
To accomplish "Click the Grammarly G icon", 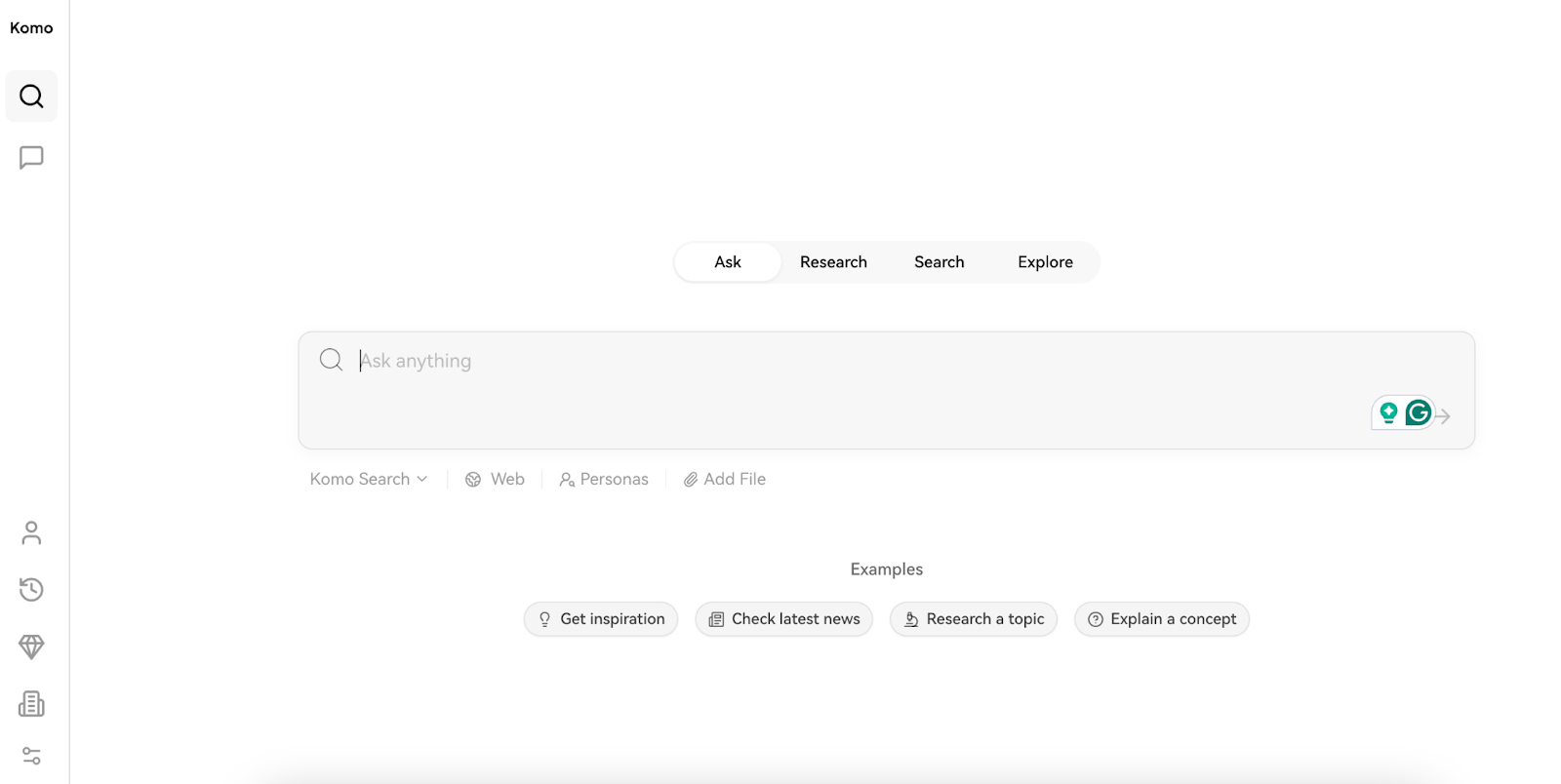I will [x=1419, y=412].
